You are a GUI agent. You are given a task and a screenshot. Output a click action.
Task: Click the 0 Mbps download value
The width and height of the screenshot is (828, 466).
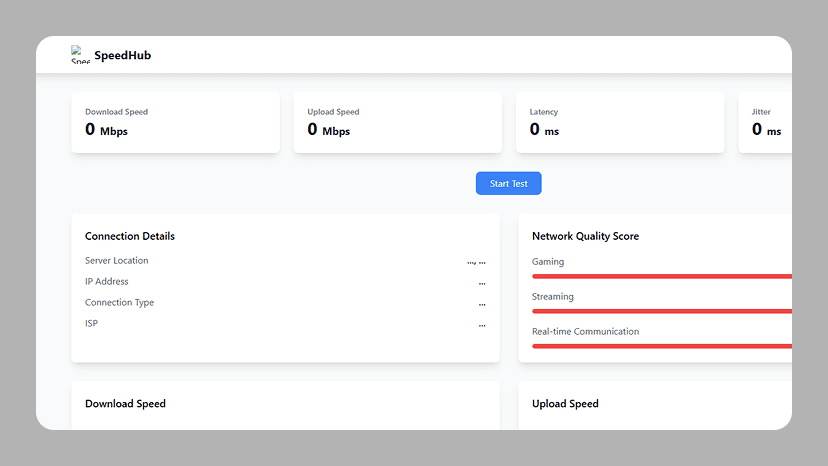(106, 130)
